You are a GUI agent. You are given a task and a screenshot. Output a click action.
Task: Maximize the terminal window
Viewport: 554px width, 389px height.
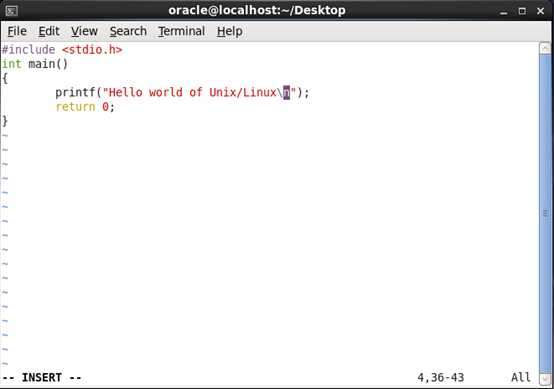tap(522, 11)
